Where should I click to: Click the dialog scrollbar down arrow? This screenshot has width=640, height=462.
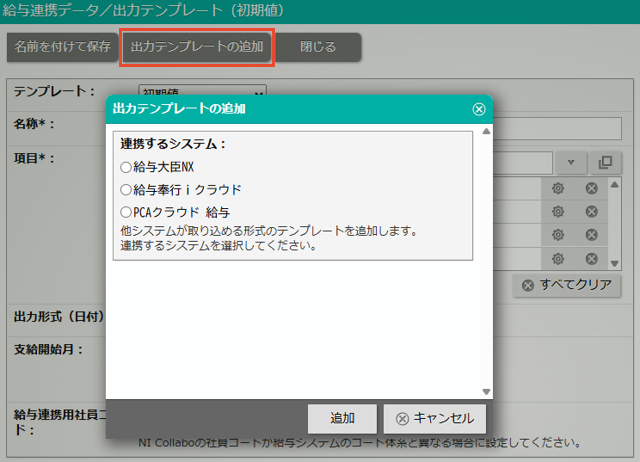487,392
